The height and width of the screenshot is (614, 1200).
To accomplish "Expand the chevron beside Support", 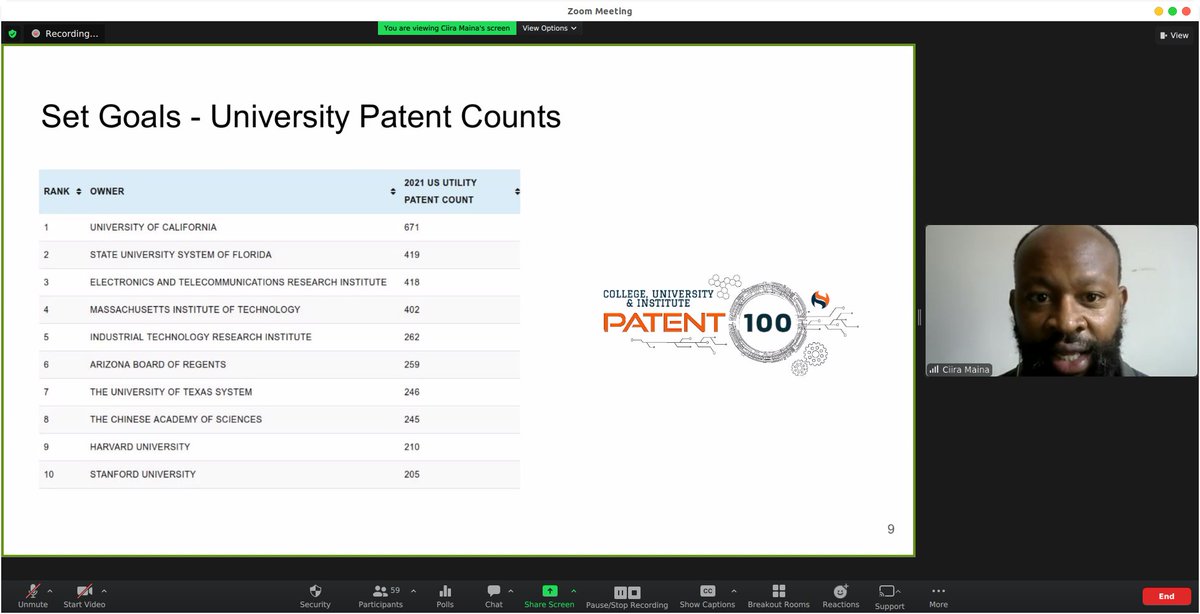I will [898, 590].
